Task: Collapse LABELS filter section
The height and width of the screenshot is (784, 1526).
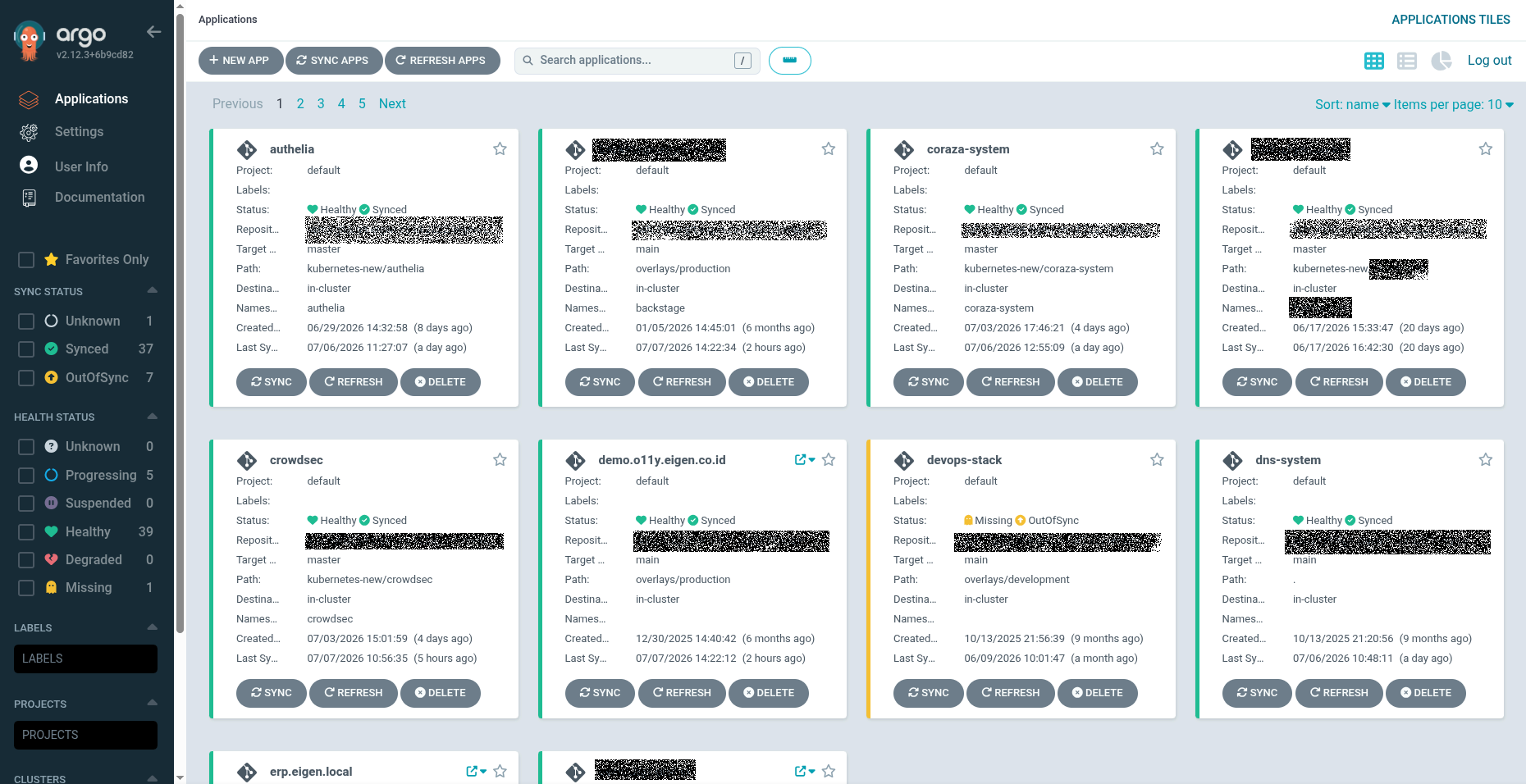Action: point(152,627)
